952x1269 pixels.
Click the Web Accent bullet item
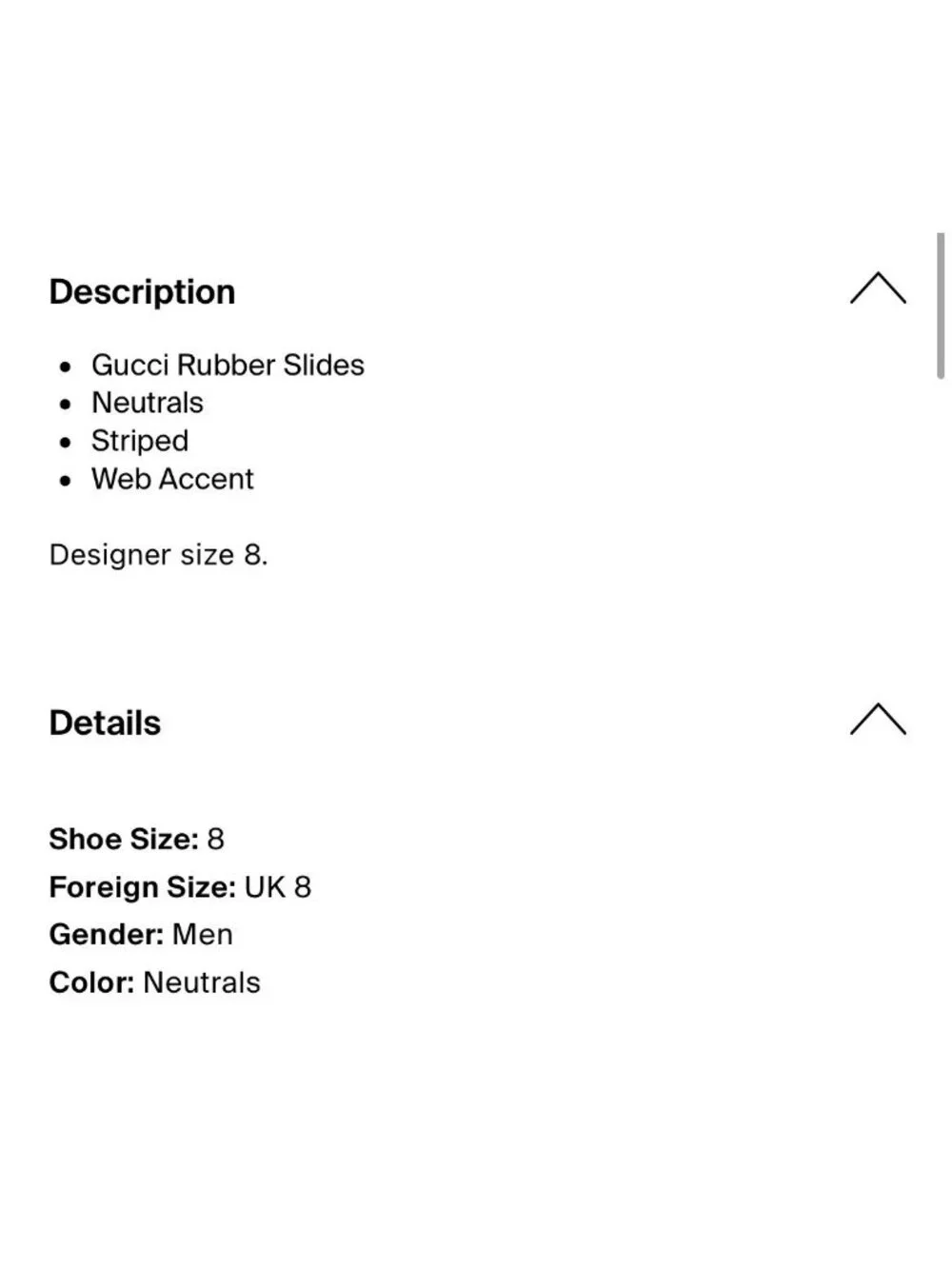click(172, 479)
